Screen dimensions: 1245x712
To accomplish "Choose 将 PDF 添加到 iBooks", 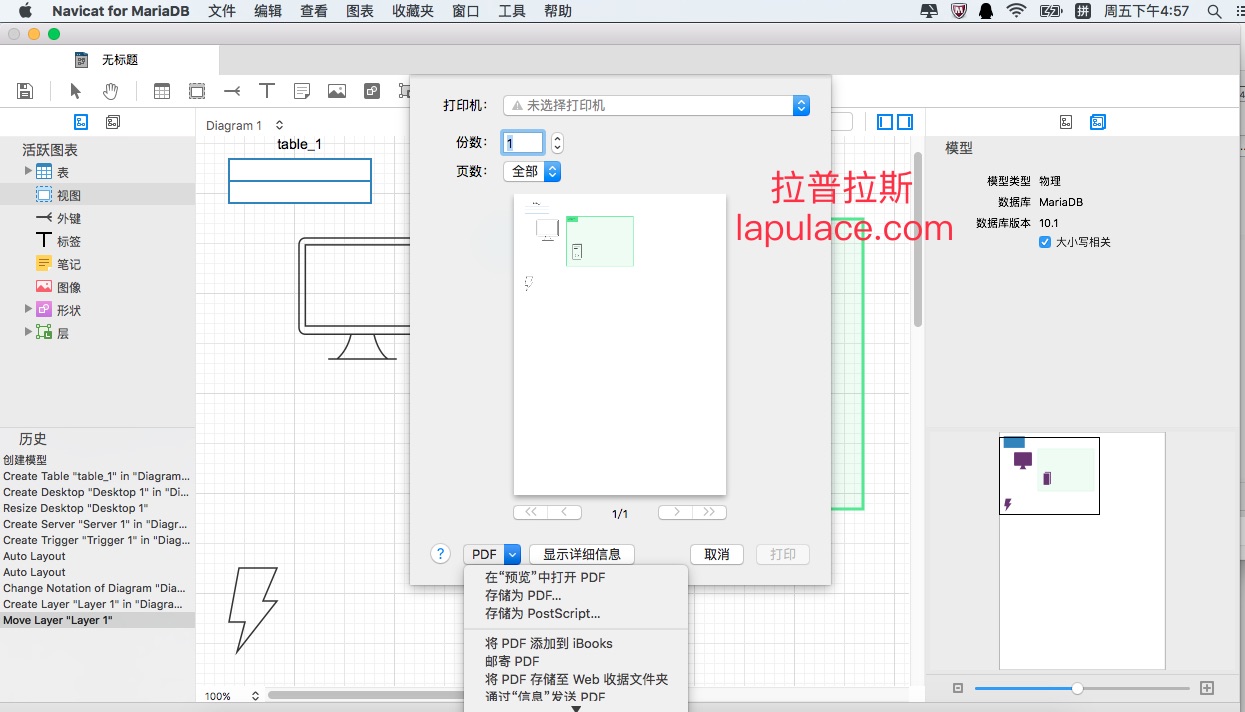I will click(x=549, y=643).
